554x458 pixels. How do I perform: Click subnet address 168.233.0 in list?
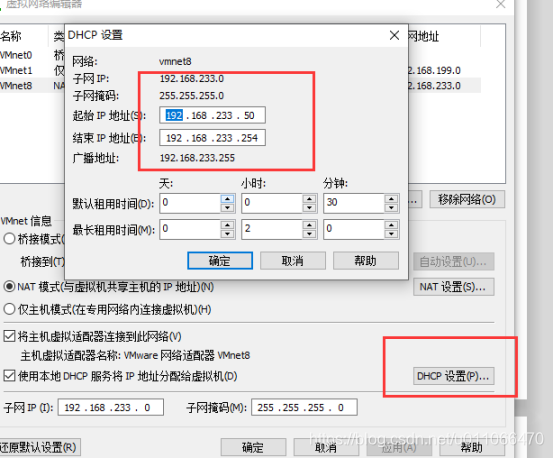point(435,86)
